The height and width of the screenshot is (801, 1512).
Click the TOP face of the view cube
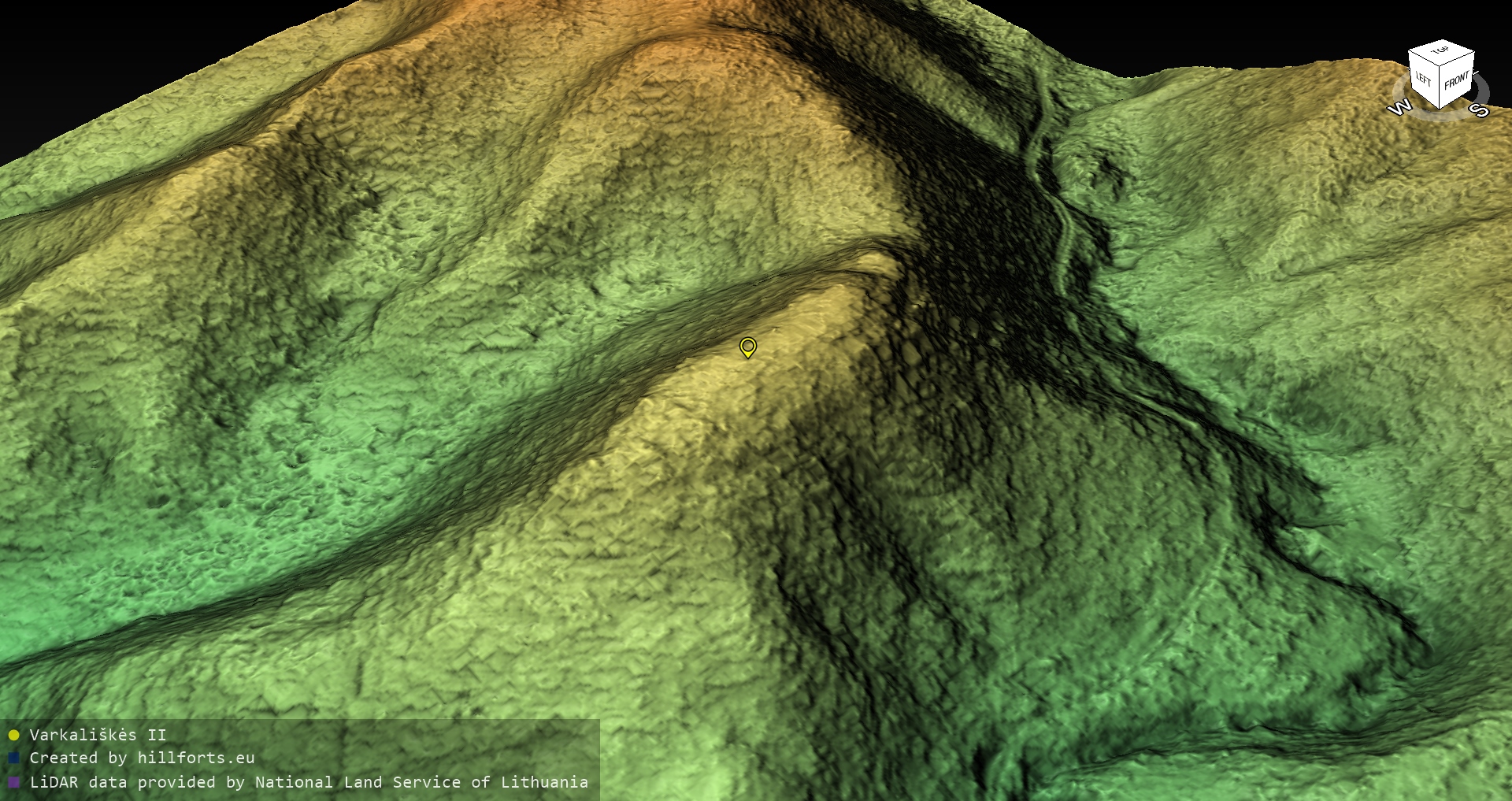[1441, 51]
